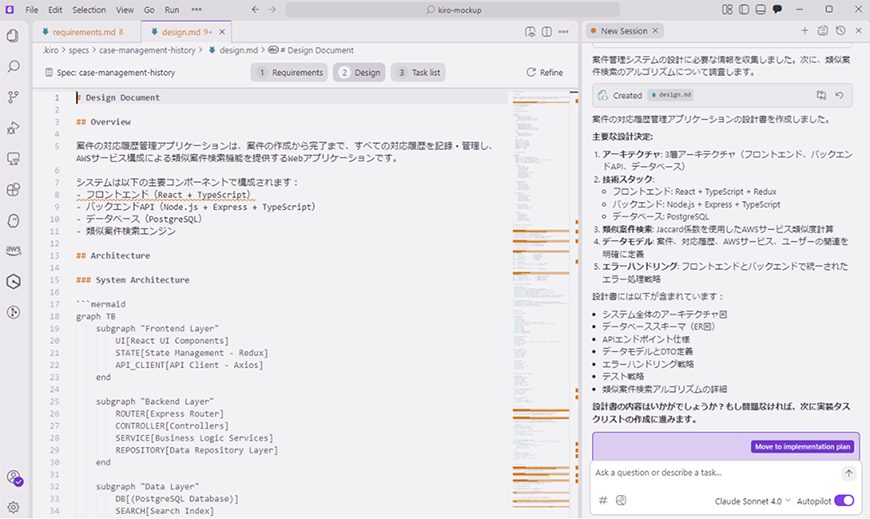Click the .kiro breadcrumb segment

click(x=50, y=50)
